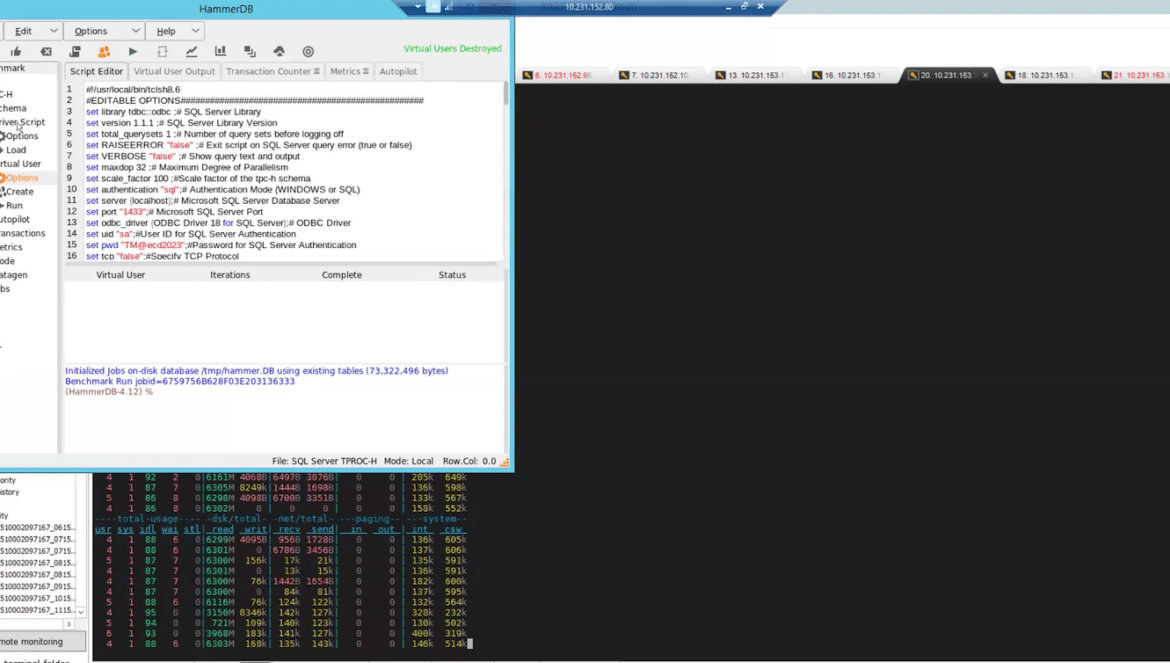Select Create under Virtual User

(19, 192)
